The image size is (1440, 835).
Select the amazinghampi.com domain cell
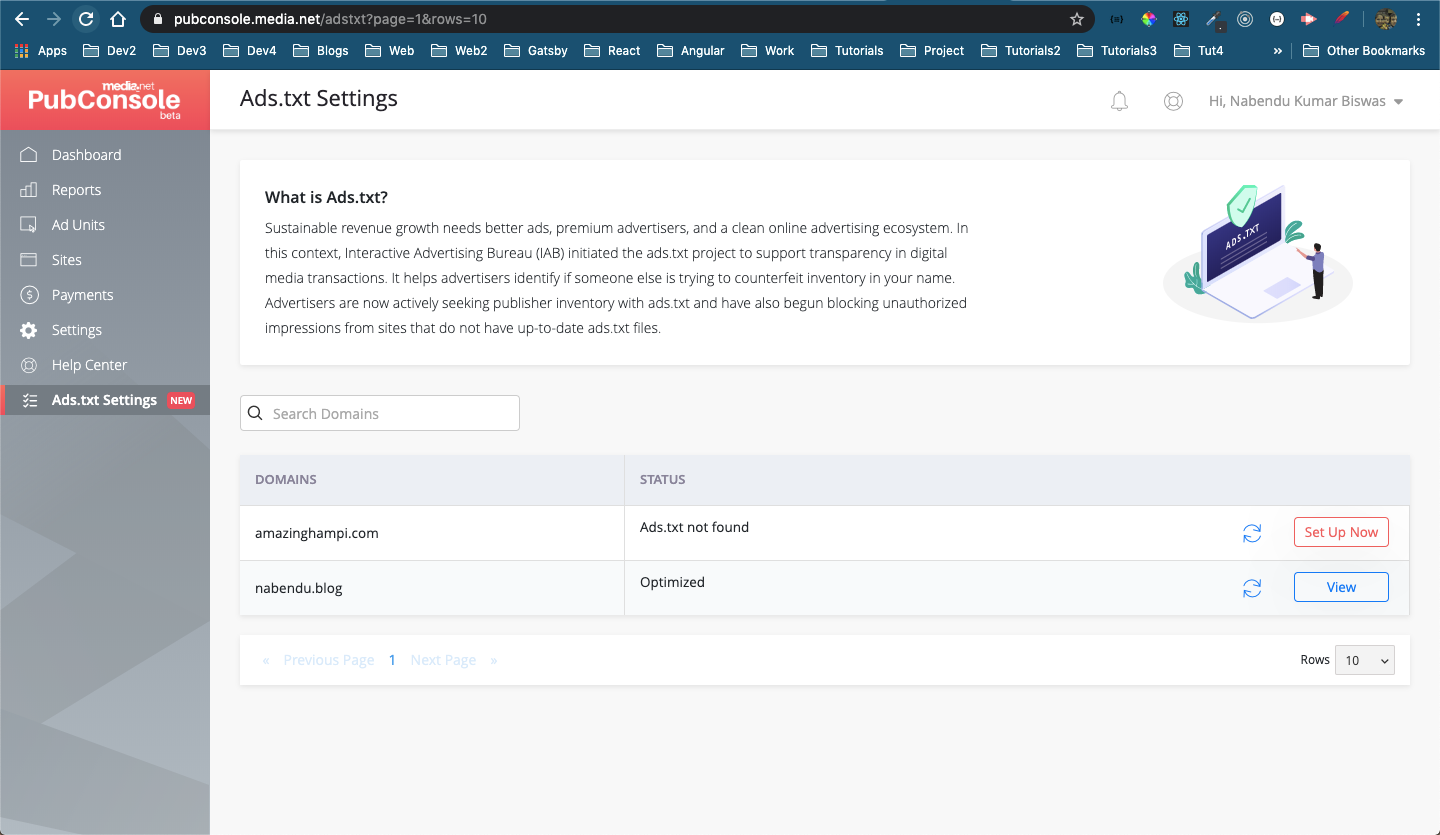[432, 533]
